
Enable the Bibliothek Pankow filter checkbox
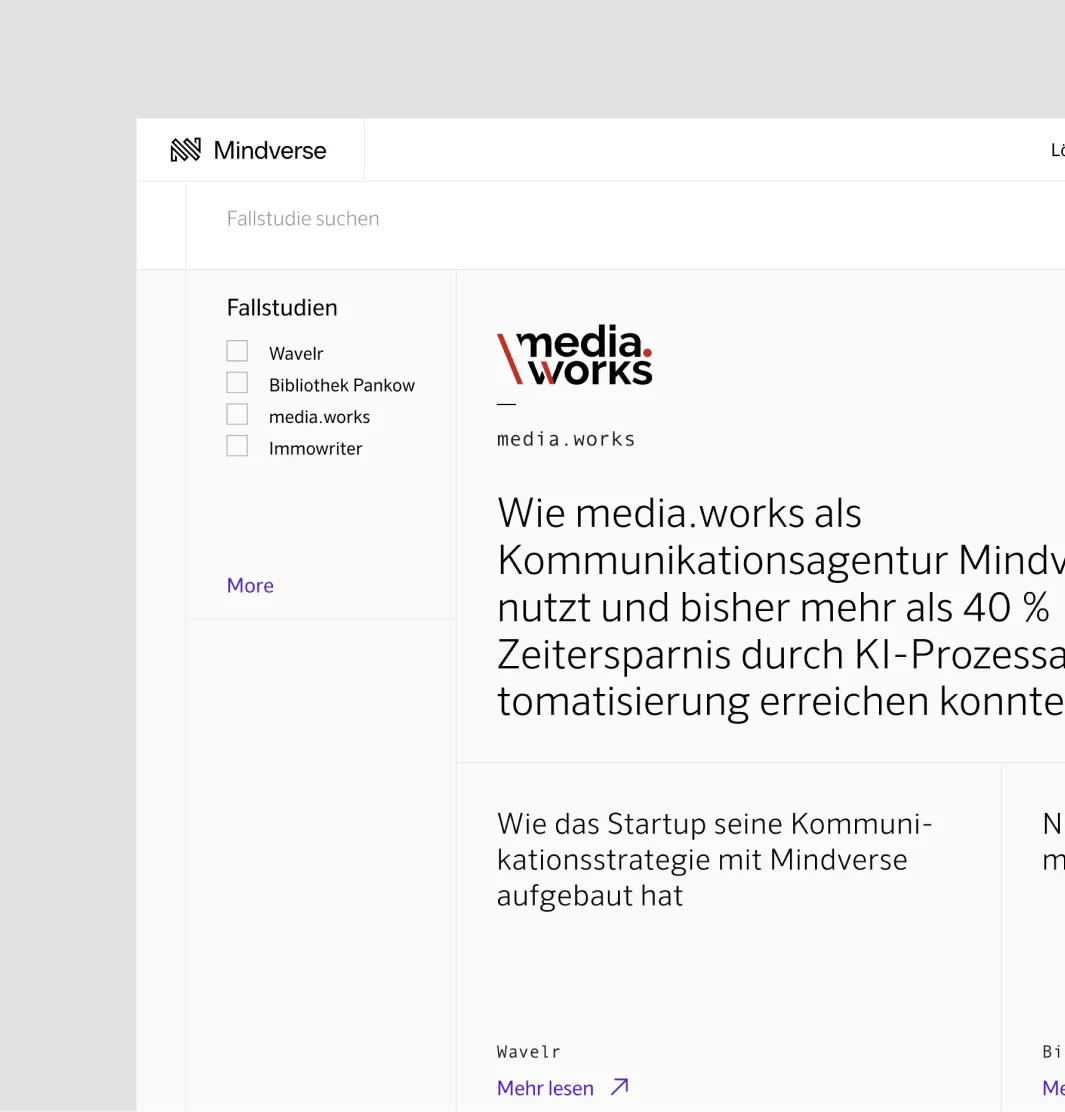(x=237, y=383)
